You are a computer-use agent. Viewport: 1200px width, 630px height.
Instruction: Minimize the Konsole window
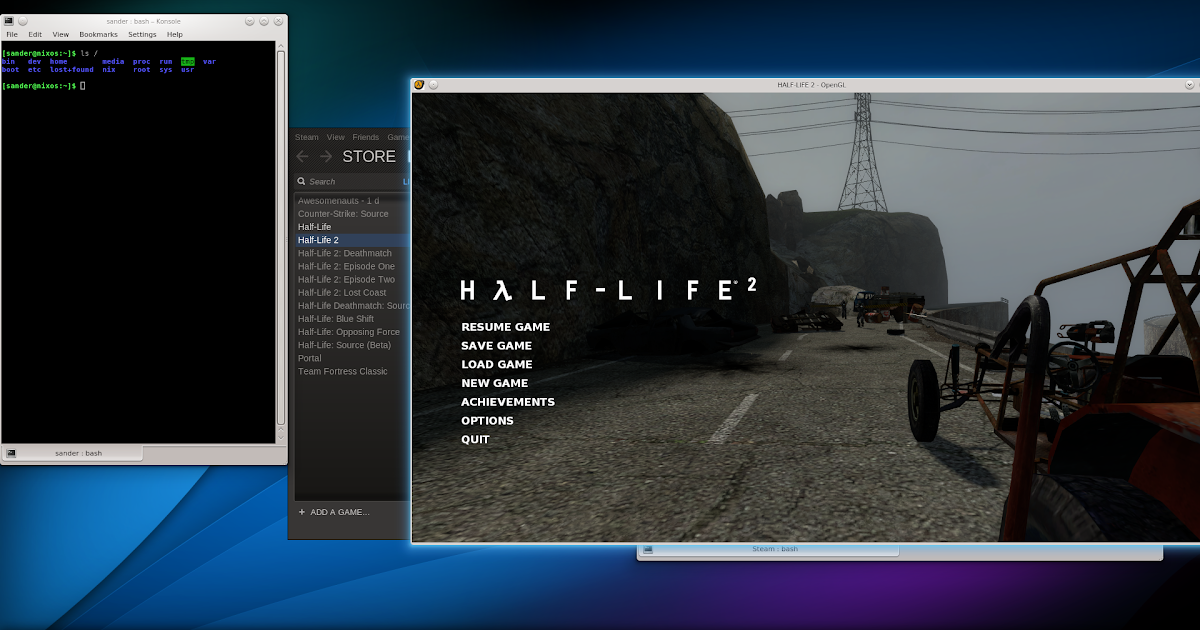point(249,21)
